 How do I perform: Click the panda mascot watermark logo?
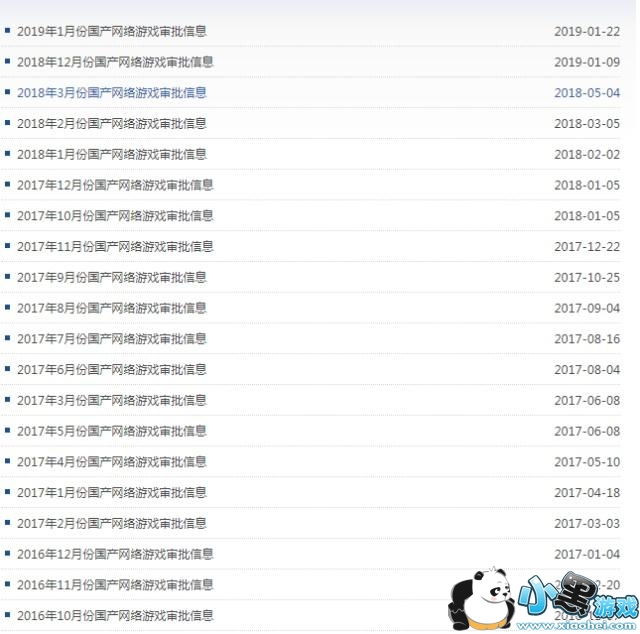(480, 598)
